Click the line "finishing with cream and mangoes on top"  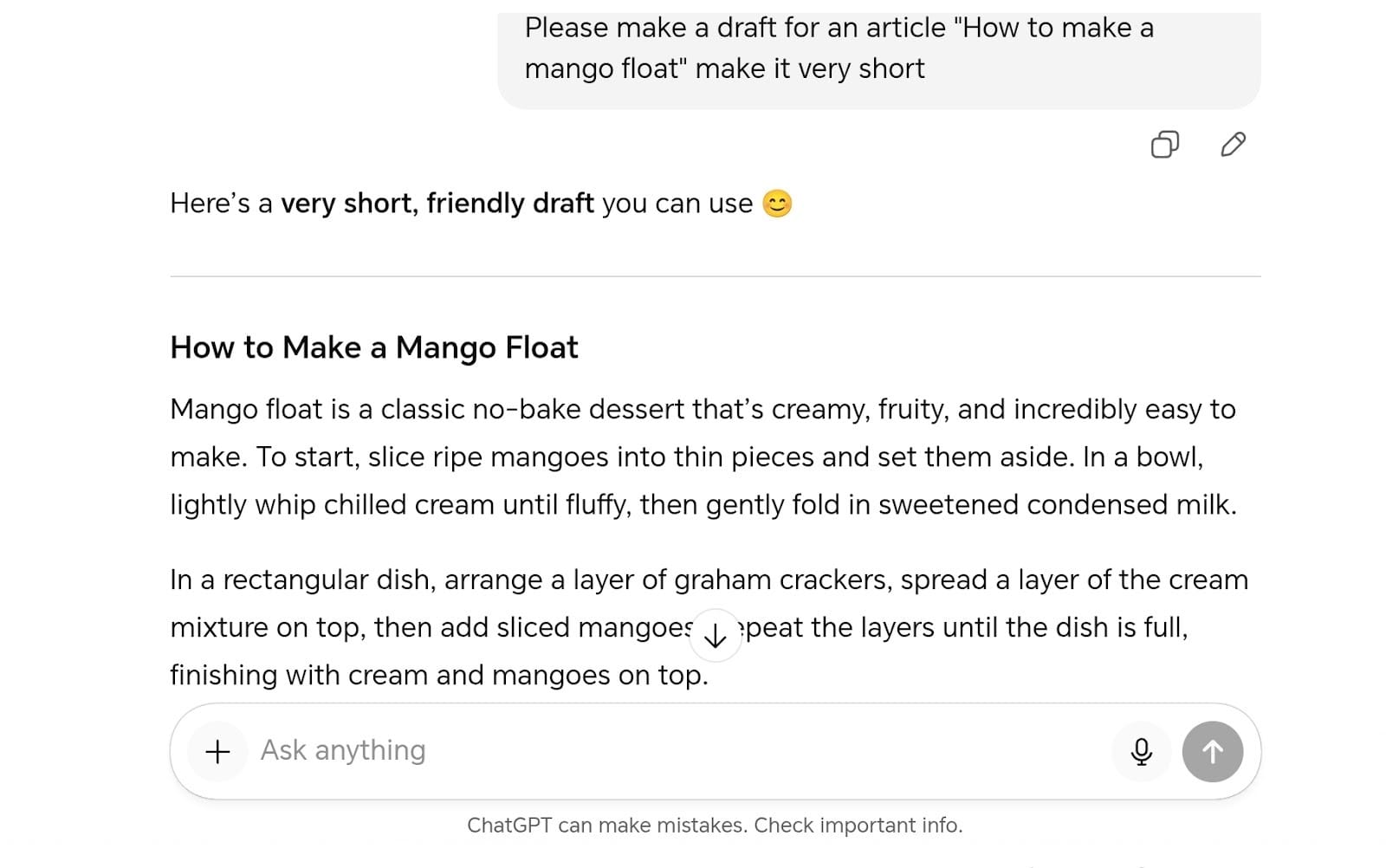[438, 675]
